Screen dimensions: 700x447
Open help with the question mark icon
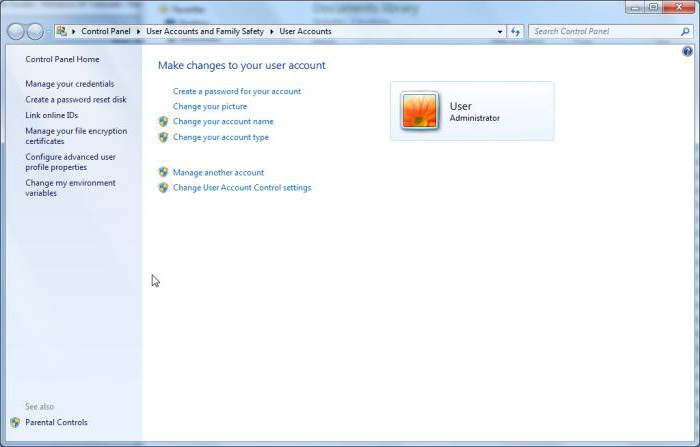click(x=687, y=51)
